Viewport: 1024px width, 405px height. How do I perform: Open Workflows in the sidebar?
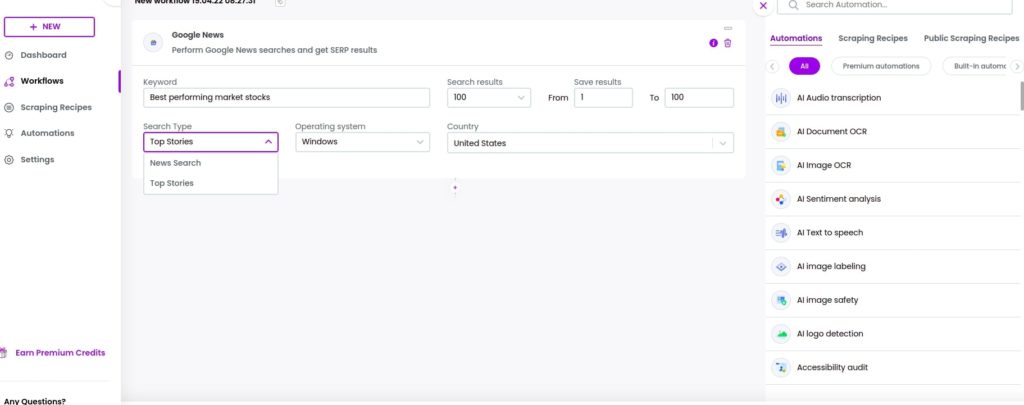[42, 82]
